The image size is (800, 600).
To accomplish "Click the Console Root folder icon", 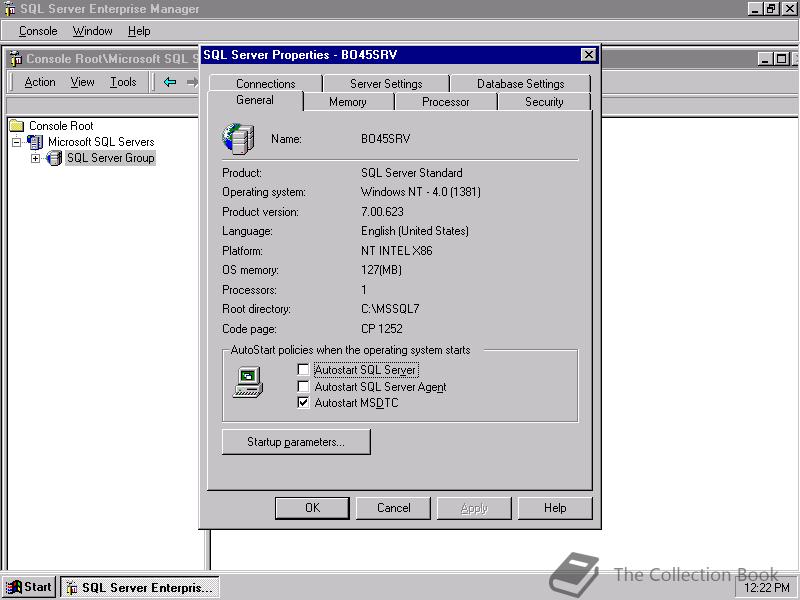I will point(17,126).
